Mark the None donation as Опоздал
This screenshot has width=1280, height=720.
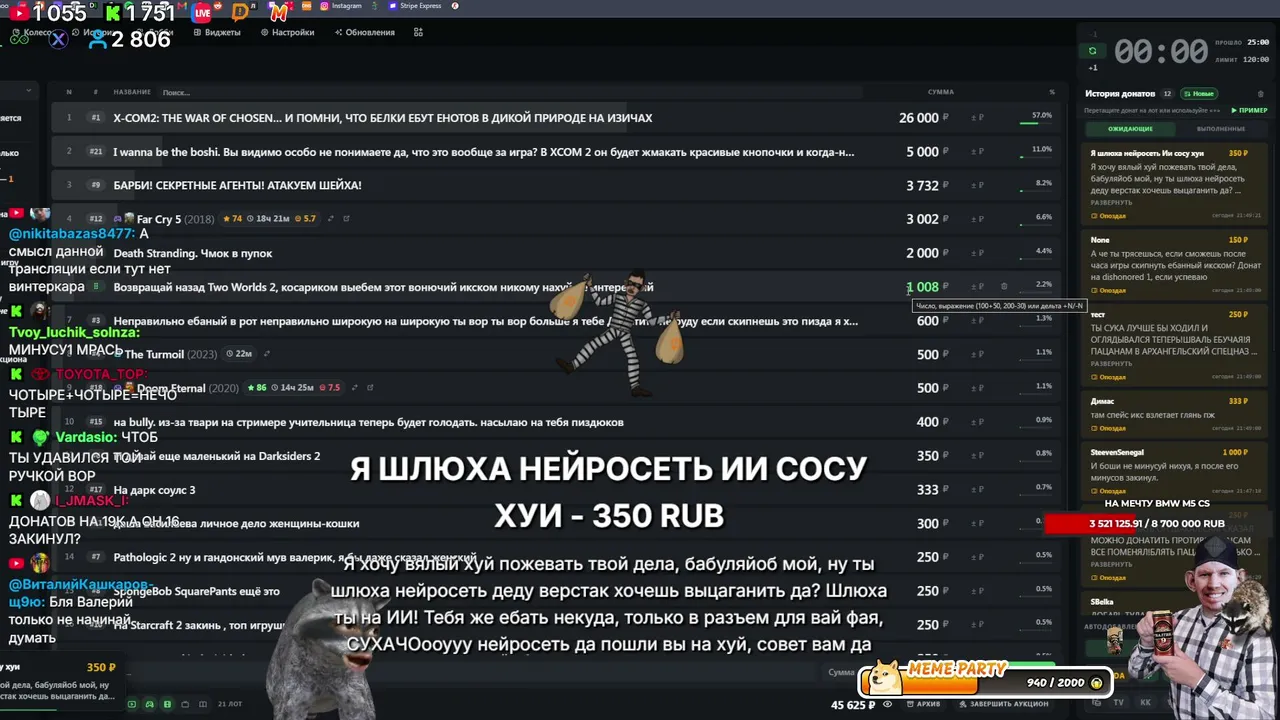coord(1108,291)
